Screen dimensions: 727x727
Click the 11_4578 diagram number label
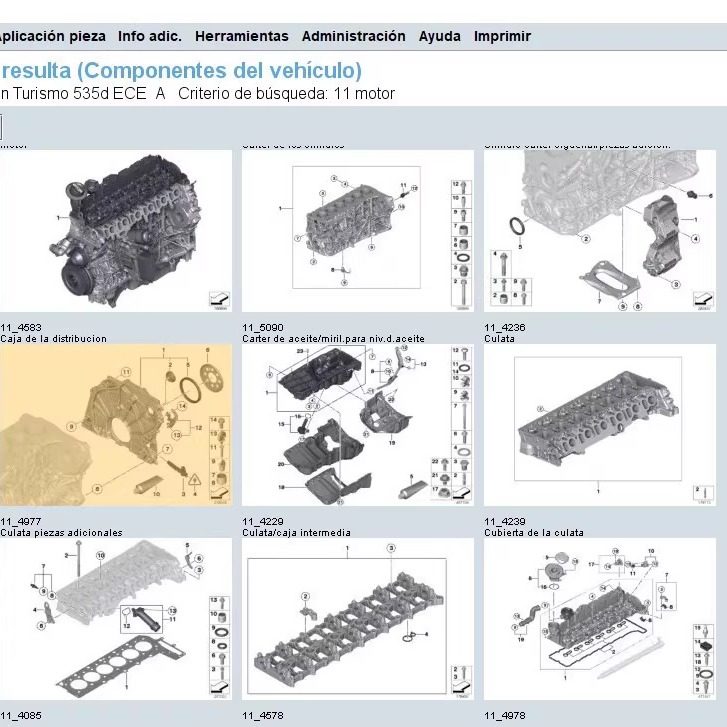[263, 715]
